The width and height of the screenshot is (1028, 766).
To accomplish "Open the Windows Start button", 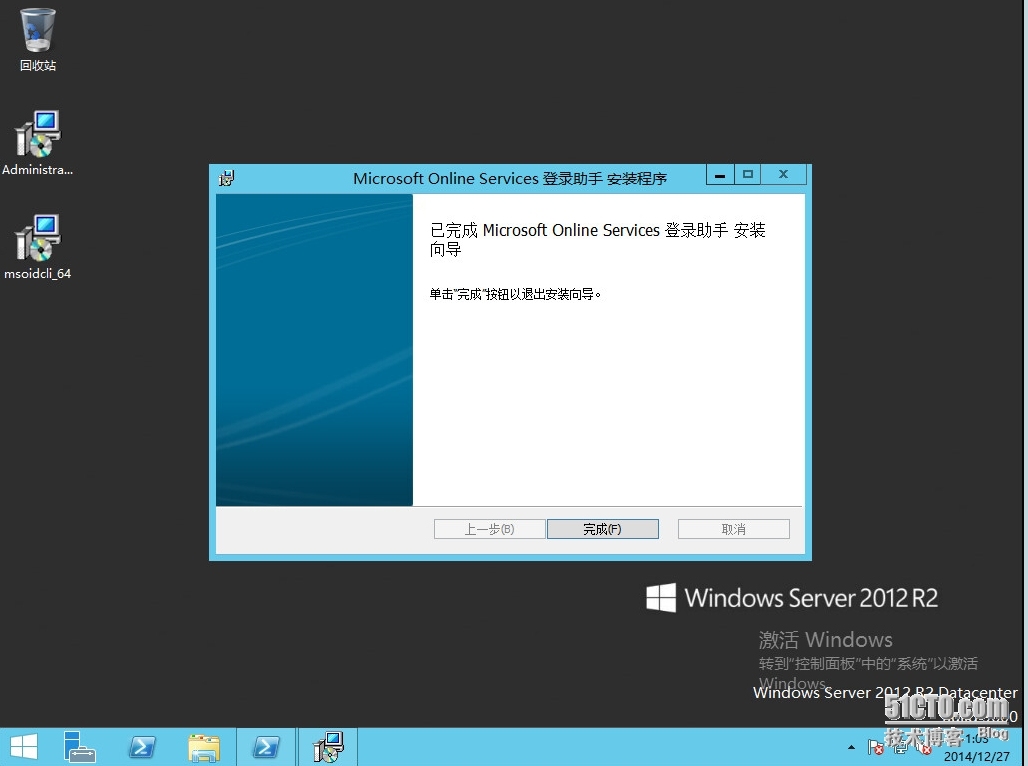I will click(x=24, y=747).
